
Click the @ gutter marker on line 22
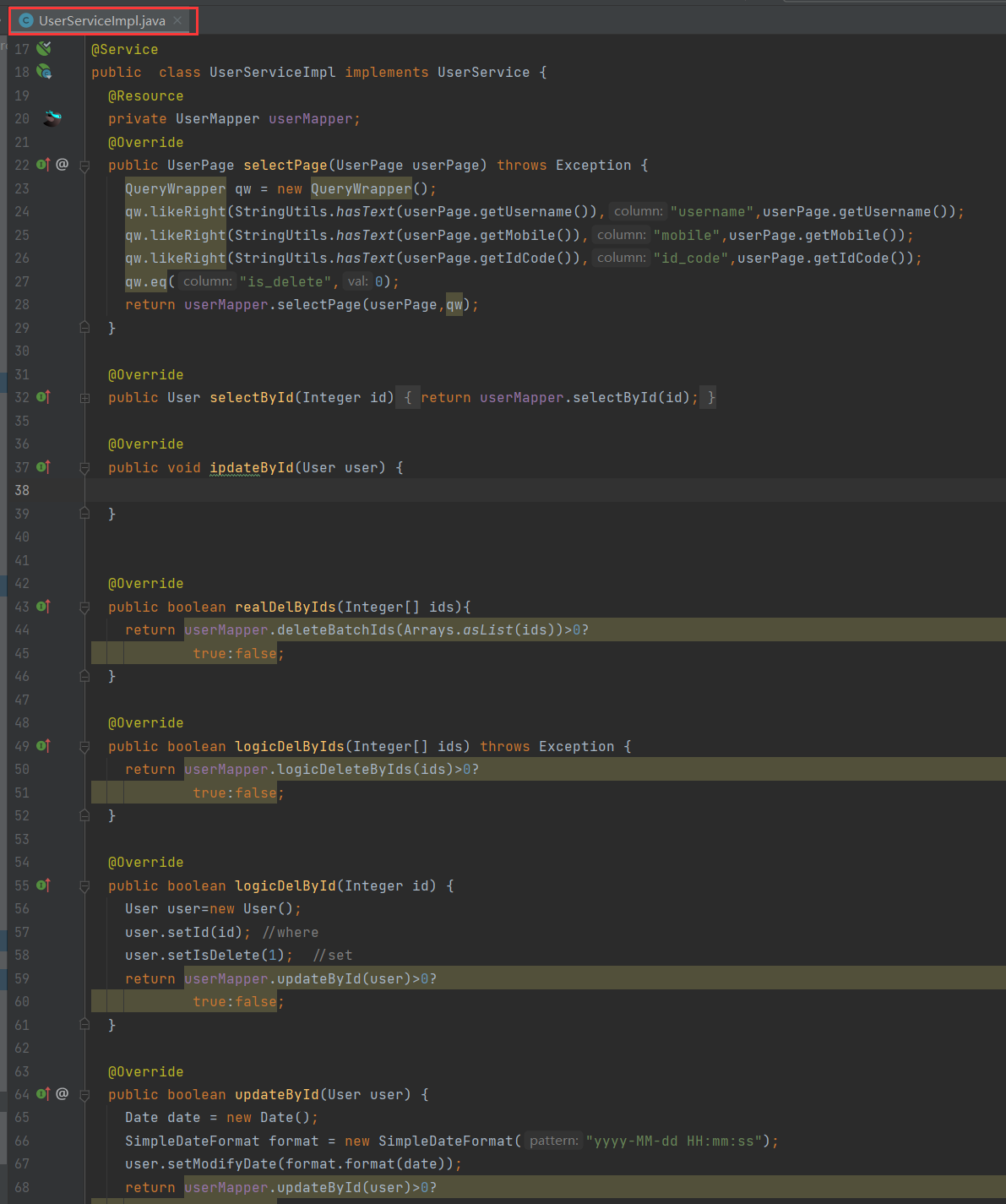point(63,165)
